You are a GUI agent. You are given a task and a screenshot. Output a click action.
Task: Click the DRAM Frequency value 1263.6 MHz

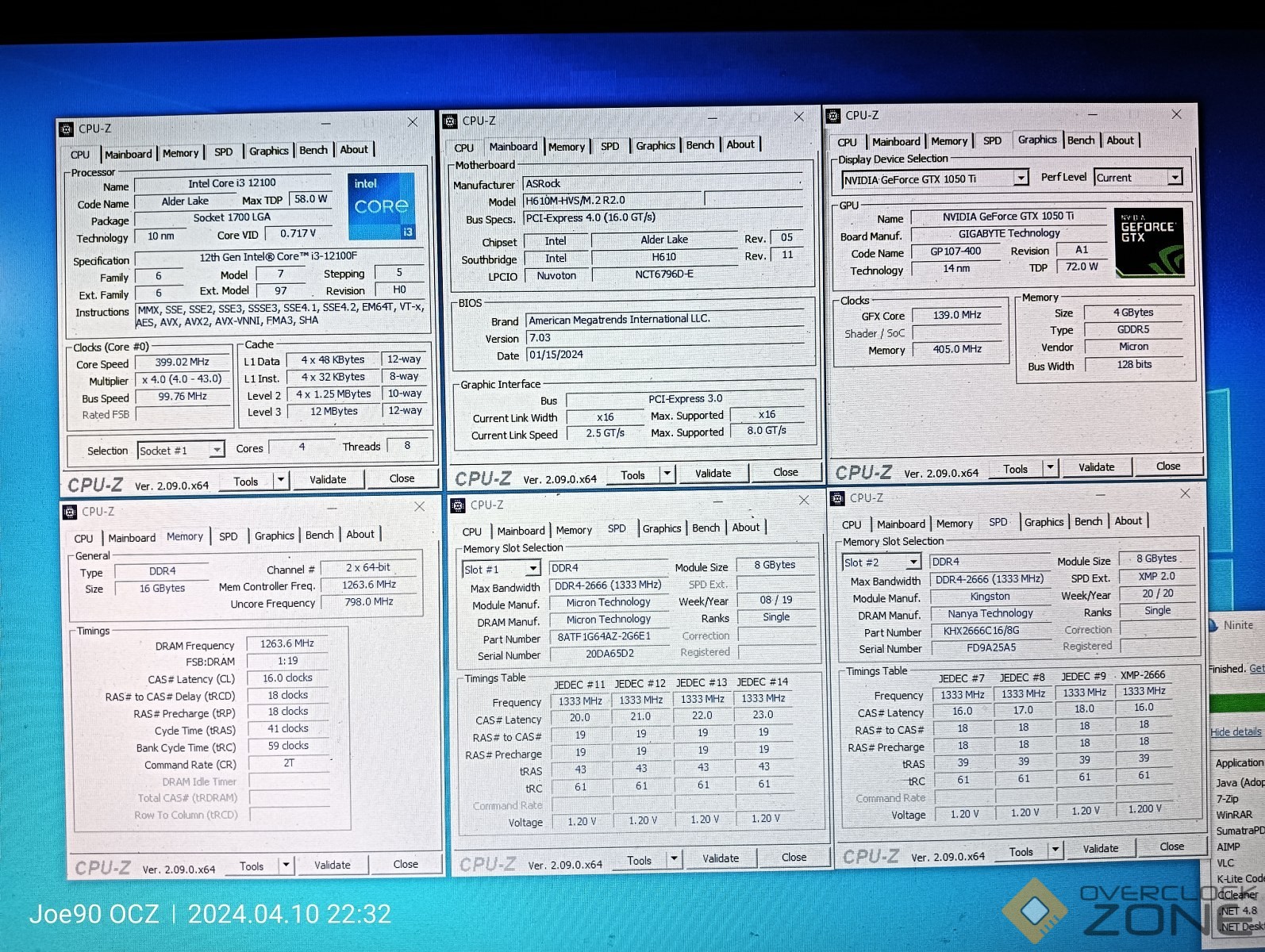tap(287, 643)
